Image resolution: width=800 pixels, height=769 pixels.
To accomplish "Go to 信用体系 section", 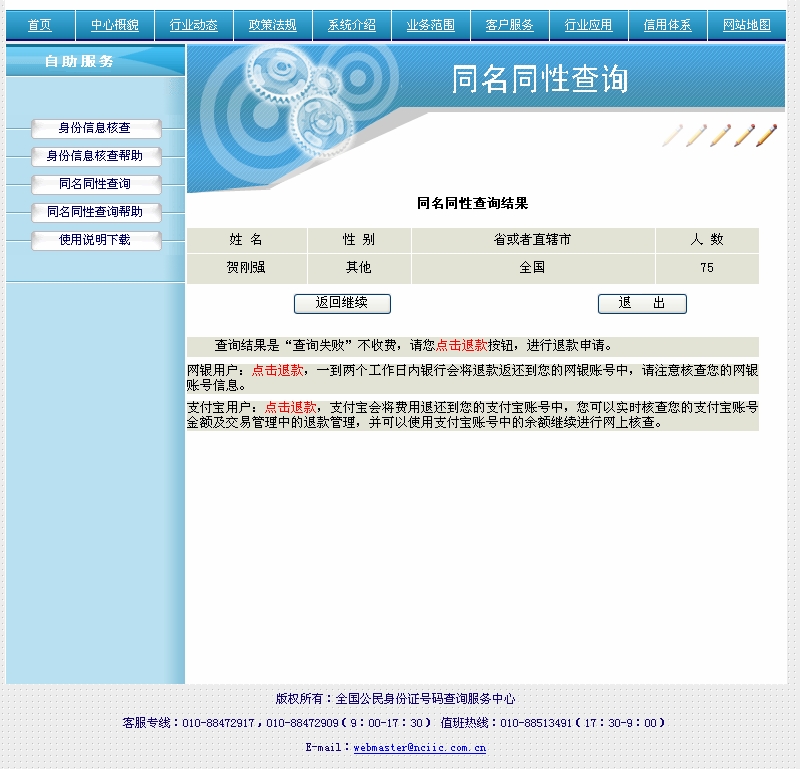I will point(667,24).
